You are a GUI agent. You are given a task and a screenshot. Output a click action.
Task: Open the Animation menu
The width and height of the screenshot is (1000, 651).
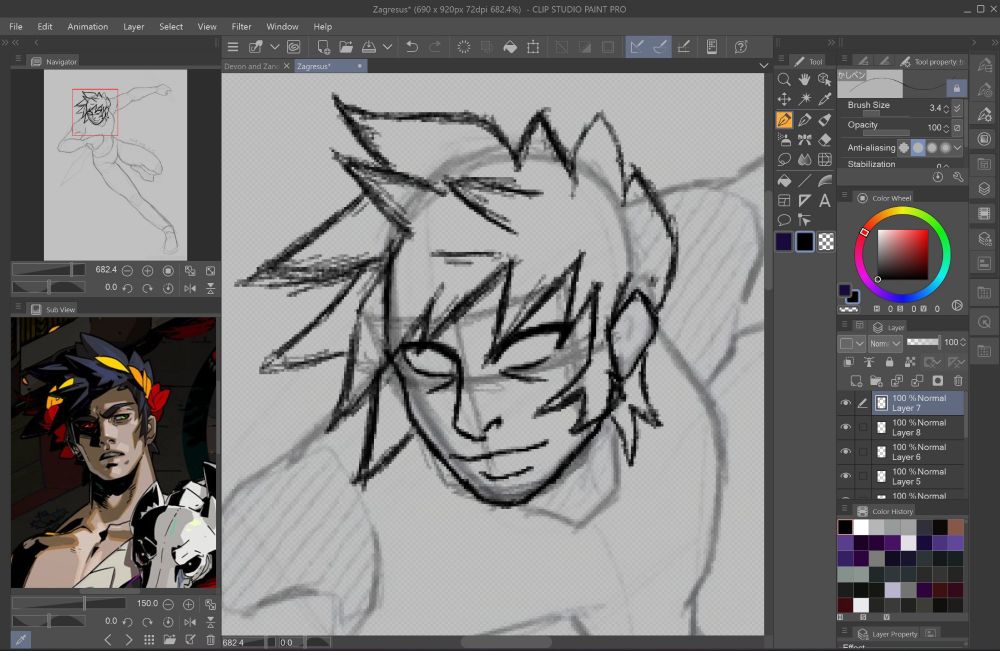coord(88,27)
